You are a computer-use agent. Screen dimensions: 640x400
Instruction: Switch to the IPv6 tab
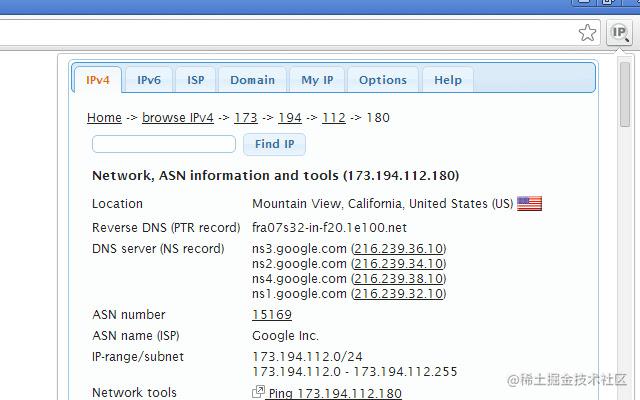[149, 80]
